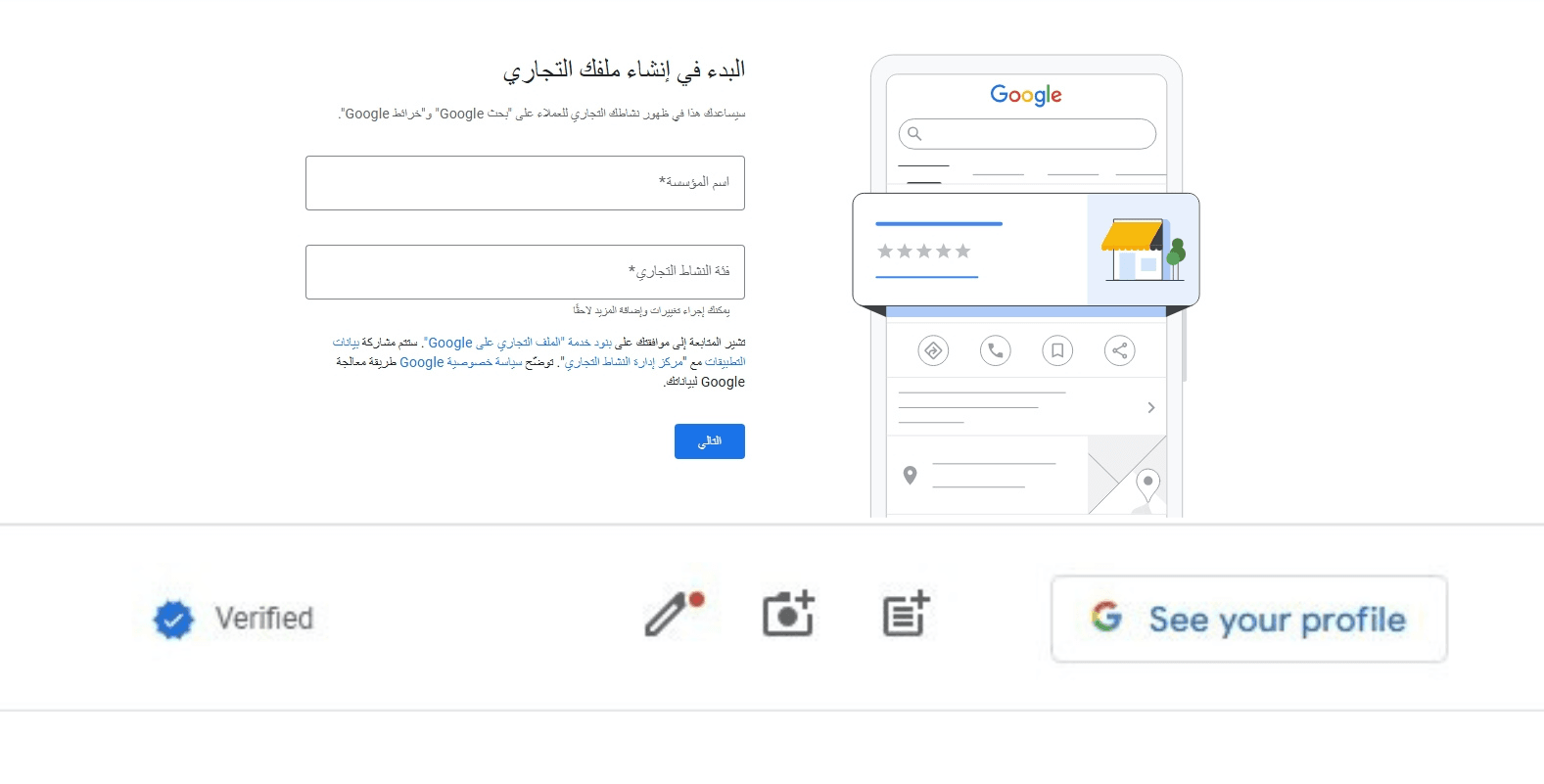Click the directions icon in the phone preview
This screenshot has width=1544, height=784.
[x=933, y=349]
